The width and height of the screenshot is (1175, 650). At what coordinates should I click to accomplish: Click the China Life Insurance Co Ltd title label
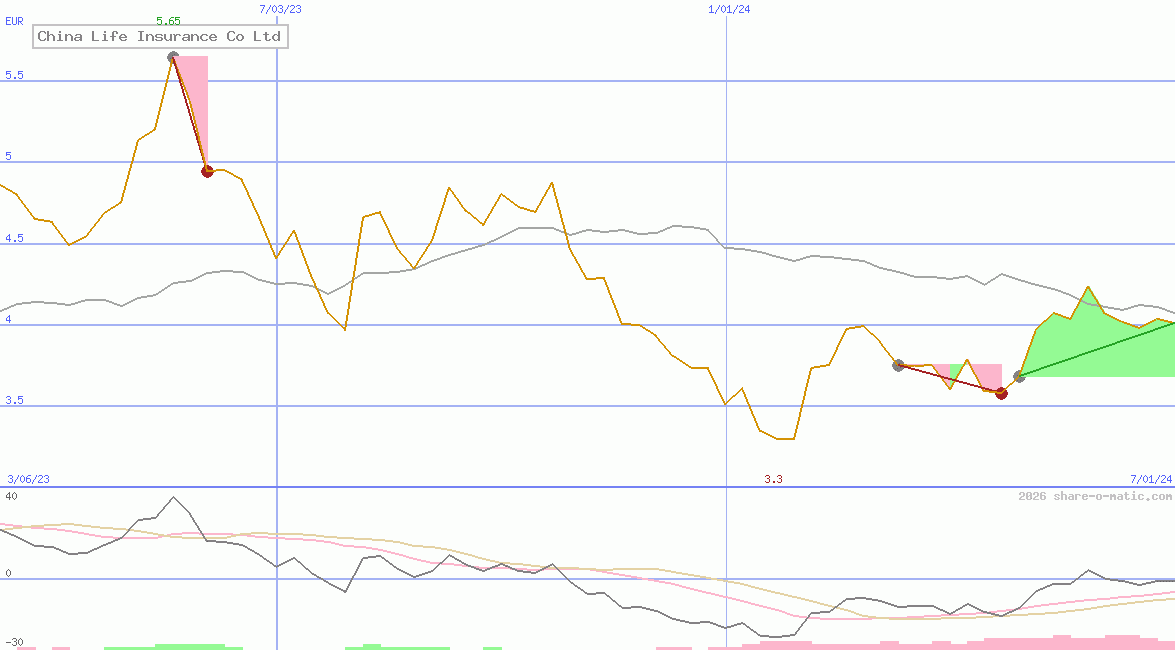tap(161, 37)
